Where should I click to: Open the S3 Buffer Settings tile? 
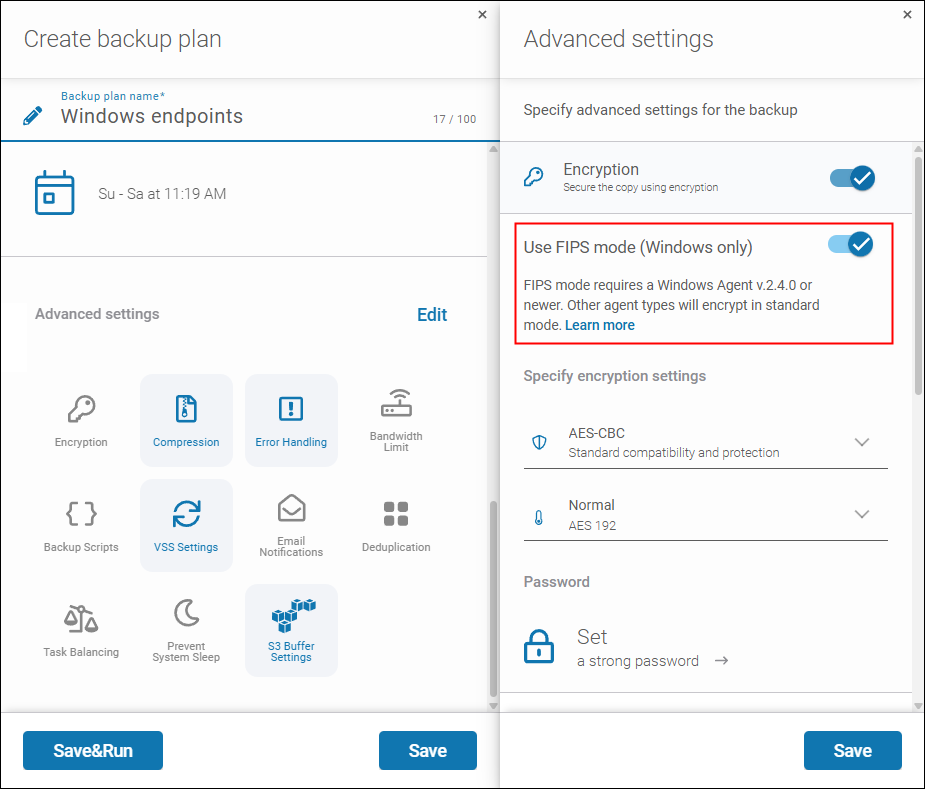291,630
